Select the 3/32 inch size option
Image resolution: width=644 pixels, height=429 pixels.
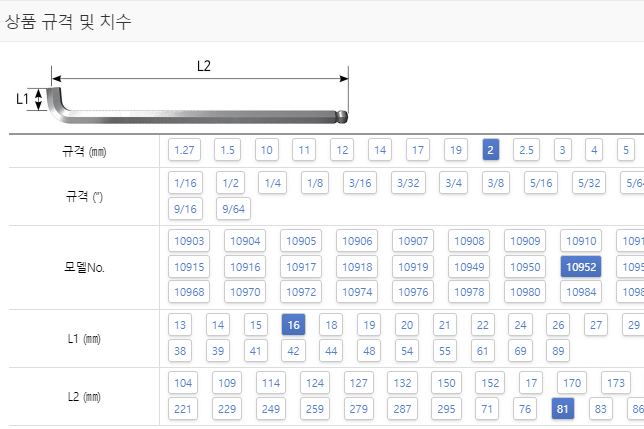pos(408,183)
